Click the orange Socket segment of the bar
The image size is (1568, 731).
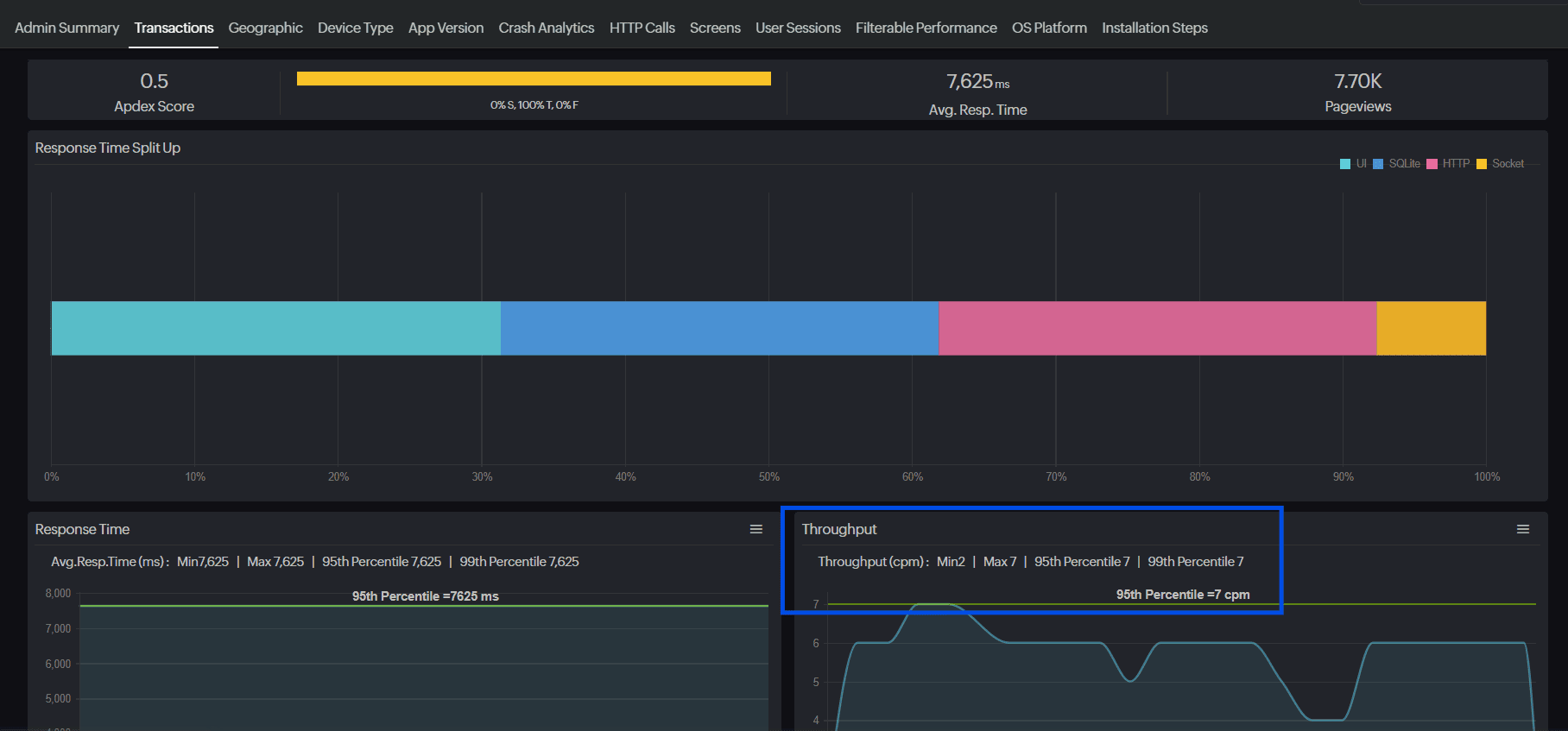1431,328
